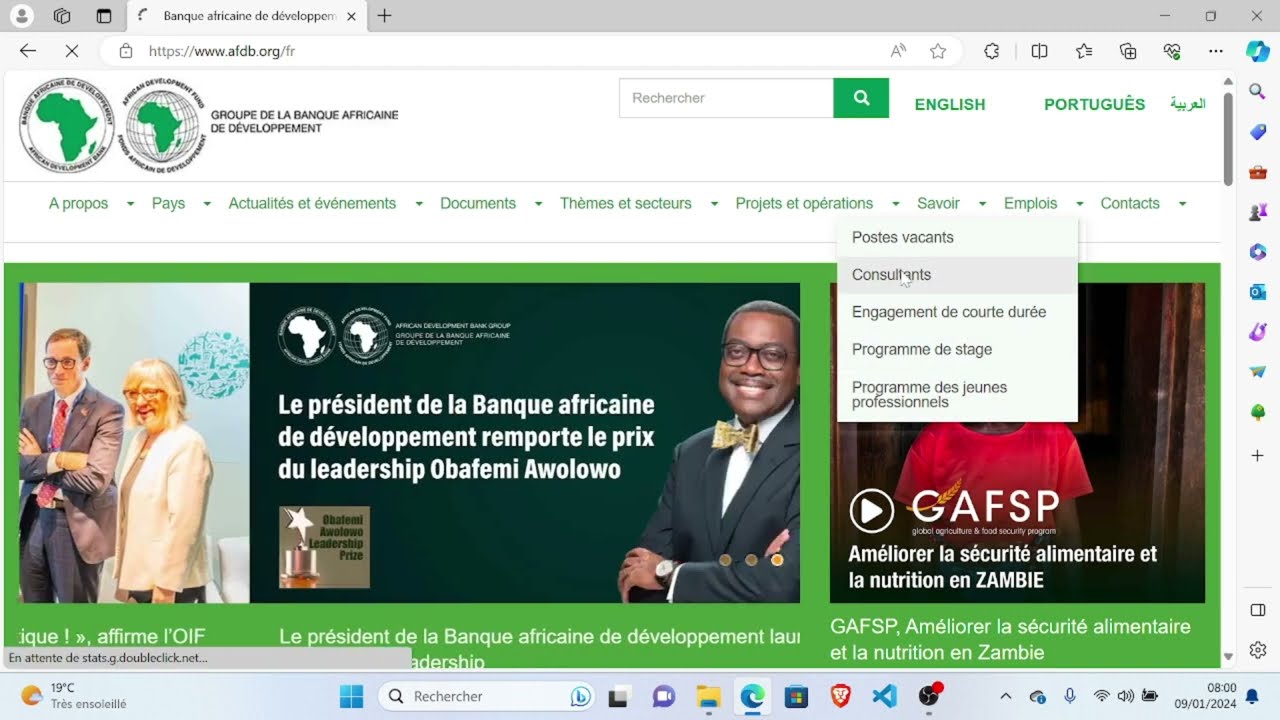Open Actualités et événements navigation link
The width and height of the screenshot is (1280, 720).
(312, 203)
